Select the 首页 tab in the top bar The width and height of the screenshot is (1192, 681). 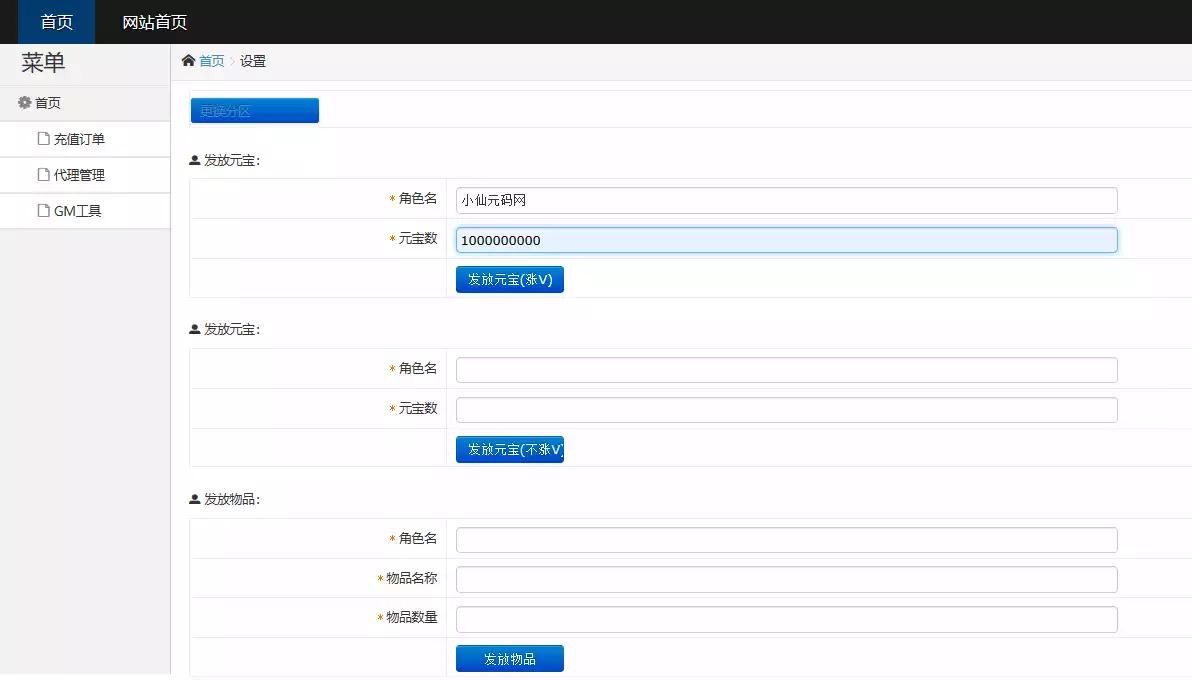(x=56, y=22)
